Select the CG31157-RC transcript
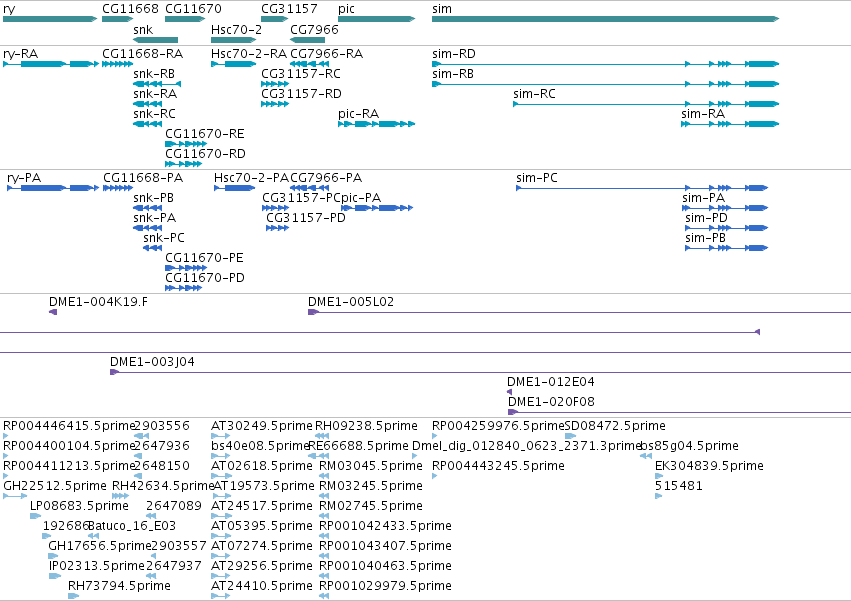Viewport: 851px width, 601px height. tap(275, 84)
